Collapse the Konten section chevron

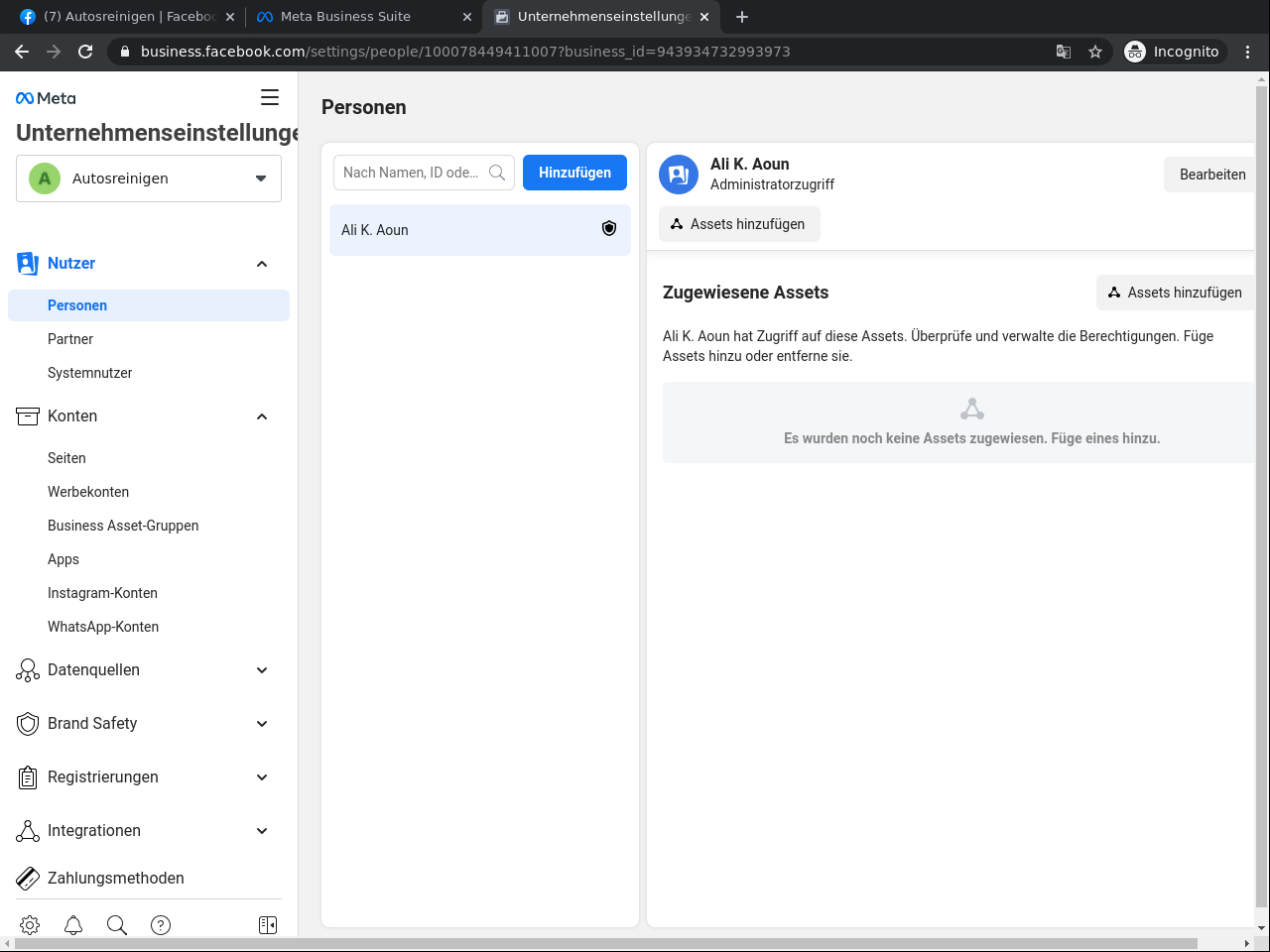tap(262, 416)
